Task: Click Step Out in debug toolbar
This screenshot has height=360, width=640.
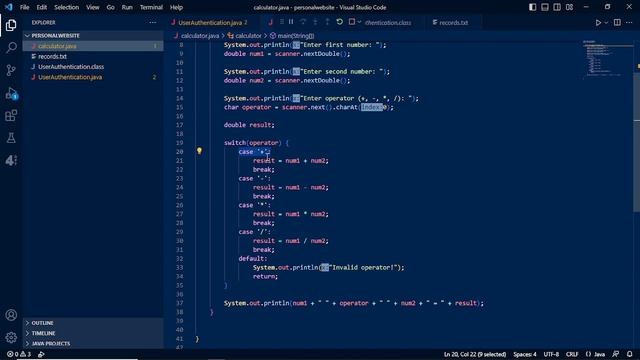Action: point(327,22)
